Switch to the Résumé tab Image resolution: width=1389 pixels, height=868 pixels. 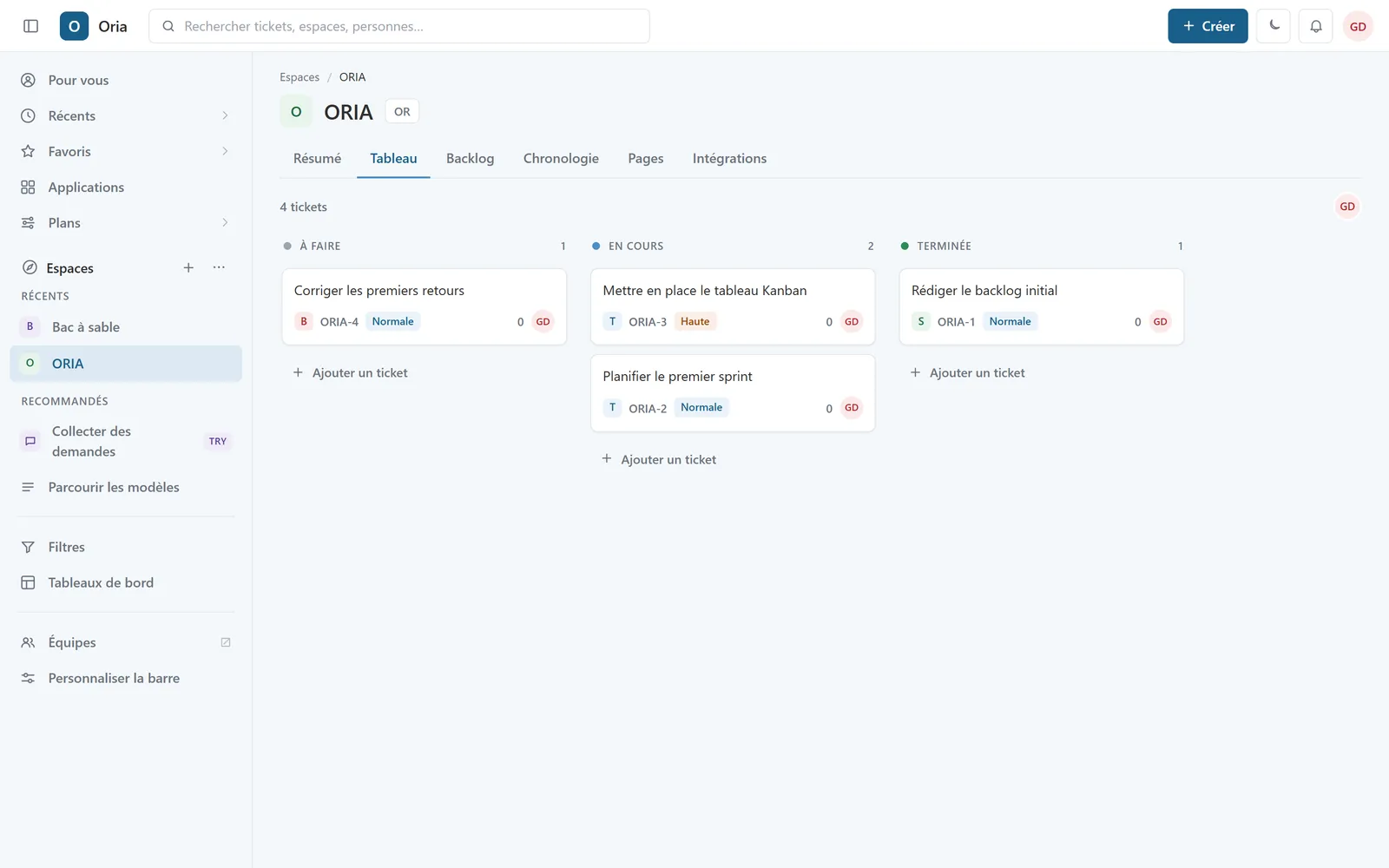coord(317,159)
